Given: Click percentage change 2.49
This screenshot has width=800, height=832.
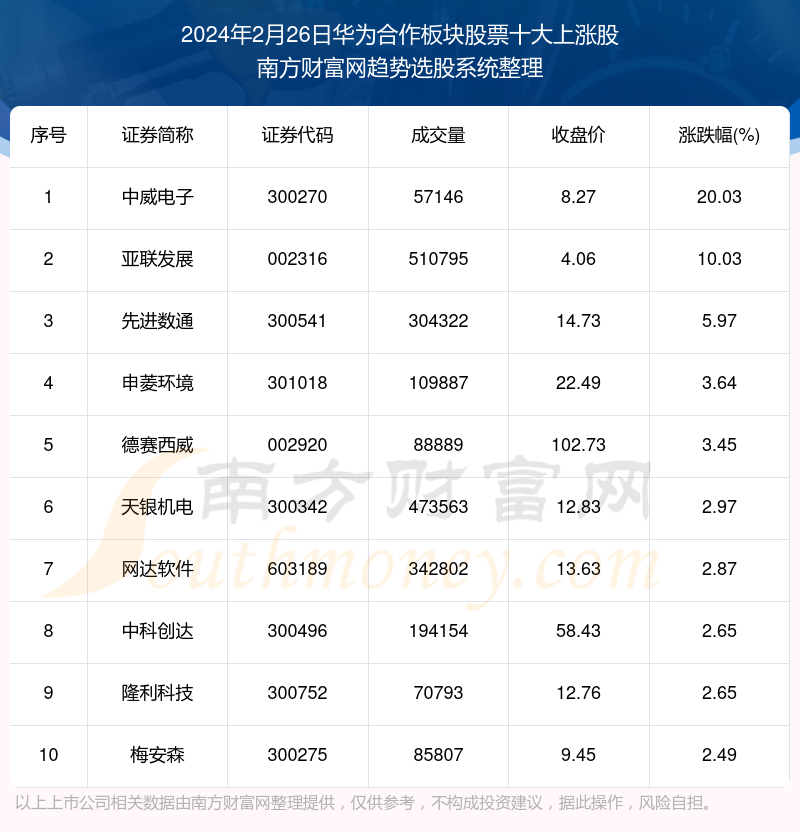Looking at the screenshot, I should point(719,755).
